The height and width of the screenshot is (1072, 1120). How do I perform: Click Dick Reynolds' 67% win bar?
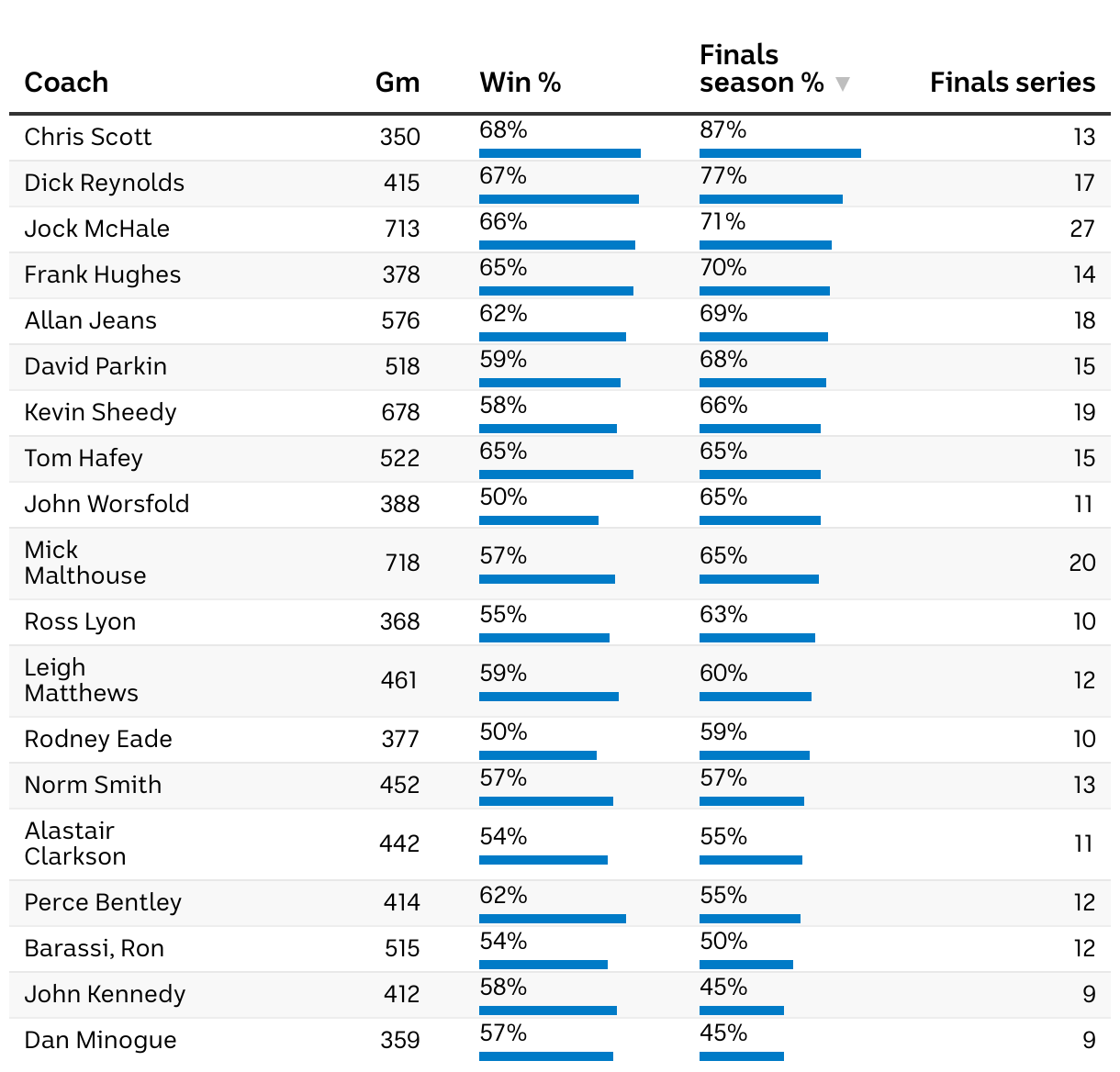click(x=558, y=199)
